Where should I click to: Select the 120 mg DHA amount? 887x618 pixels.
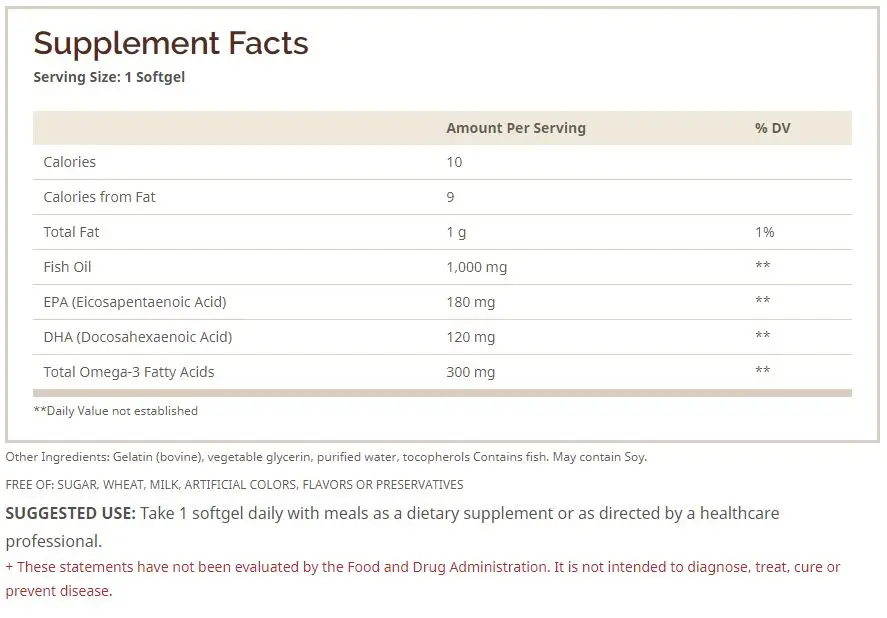pyautogui.click(x=471, y=337)
